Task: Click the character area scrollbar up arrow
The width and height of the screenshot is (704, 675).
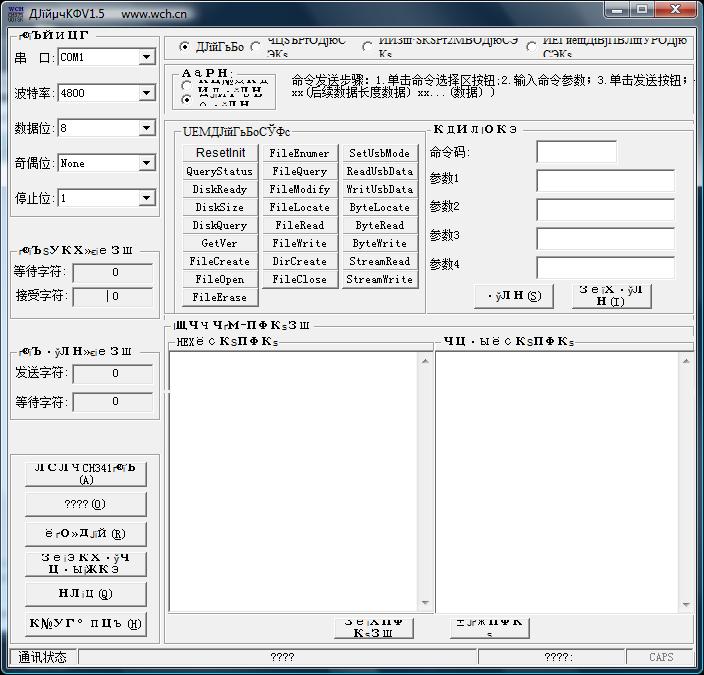Action: 686,361
